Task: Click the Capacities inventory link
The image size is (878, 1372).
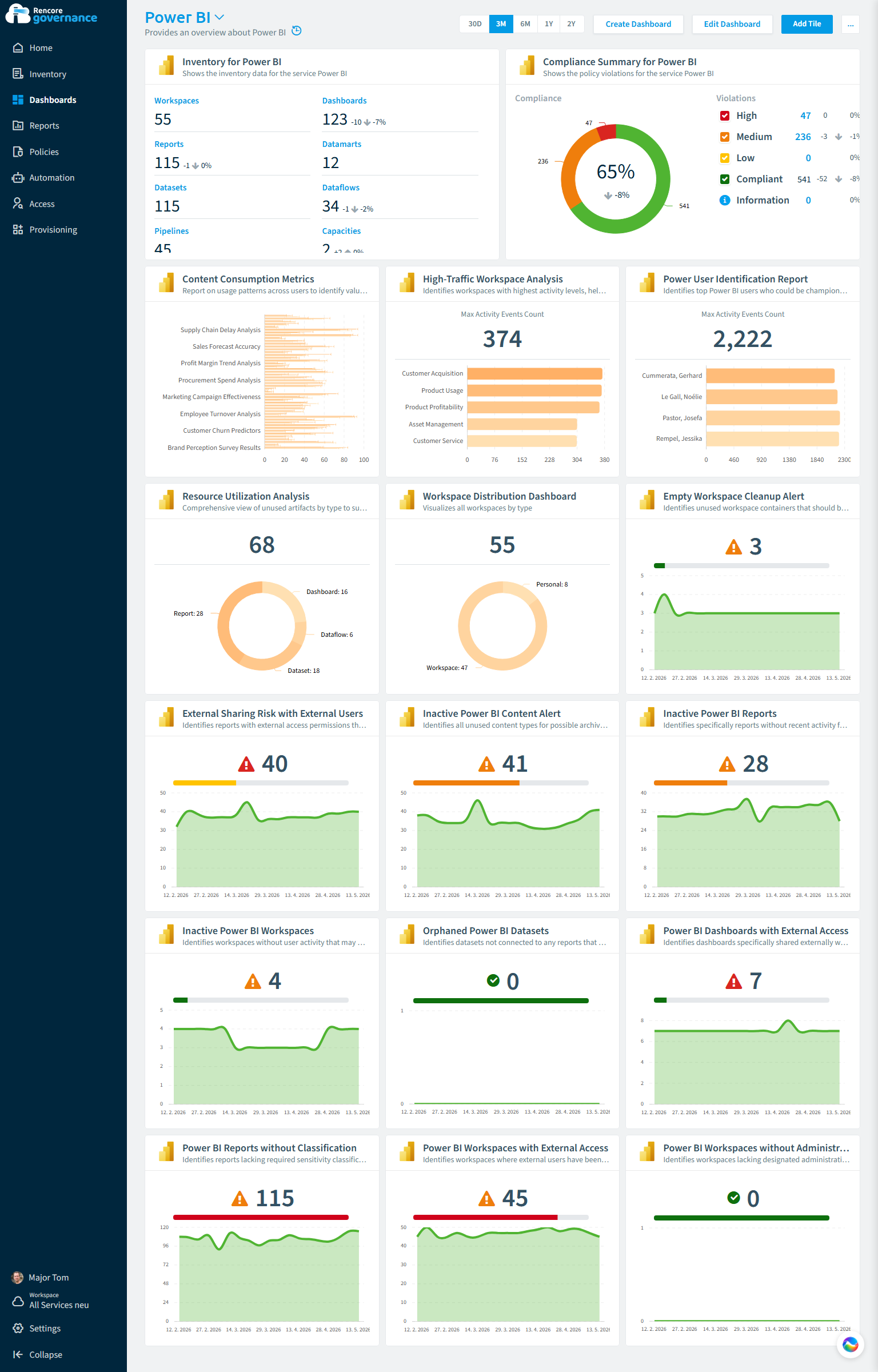Action: pos(341,231)
